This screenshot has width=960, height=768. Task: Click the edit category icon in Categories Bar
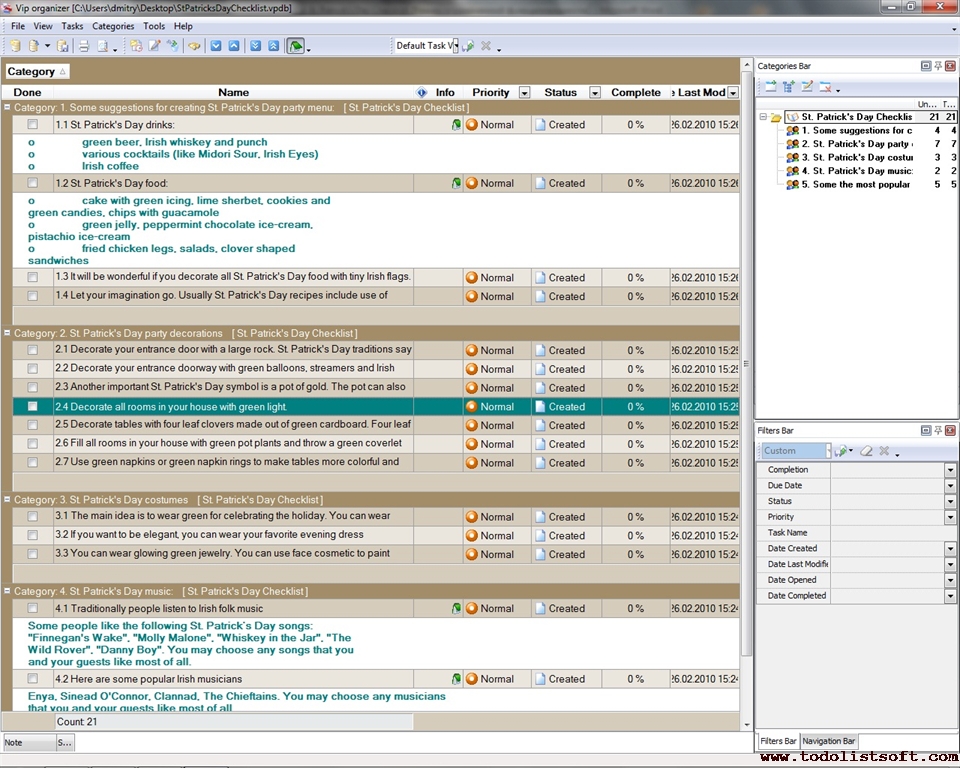point(807,87)
